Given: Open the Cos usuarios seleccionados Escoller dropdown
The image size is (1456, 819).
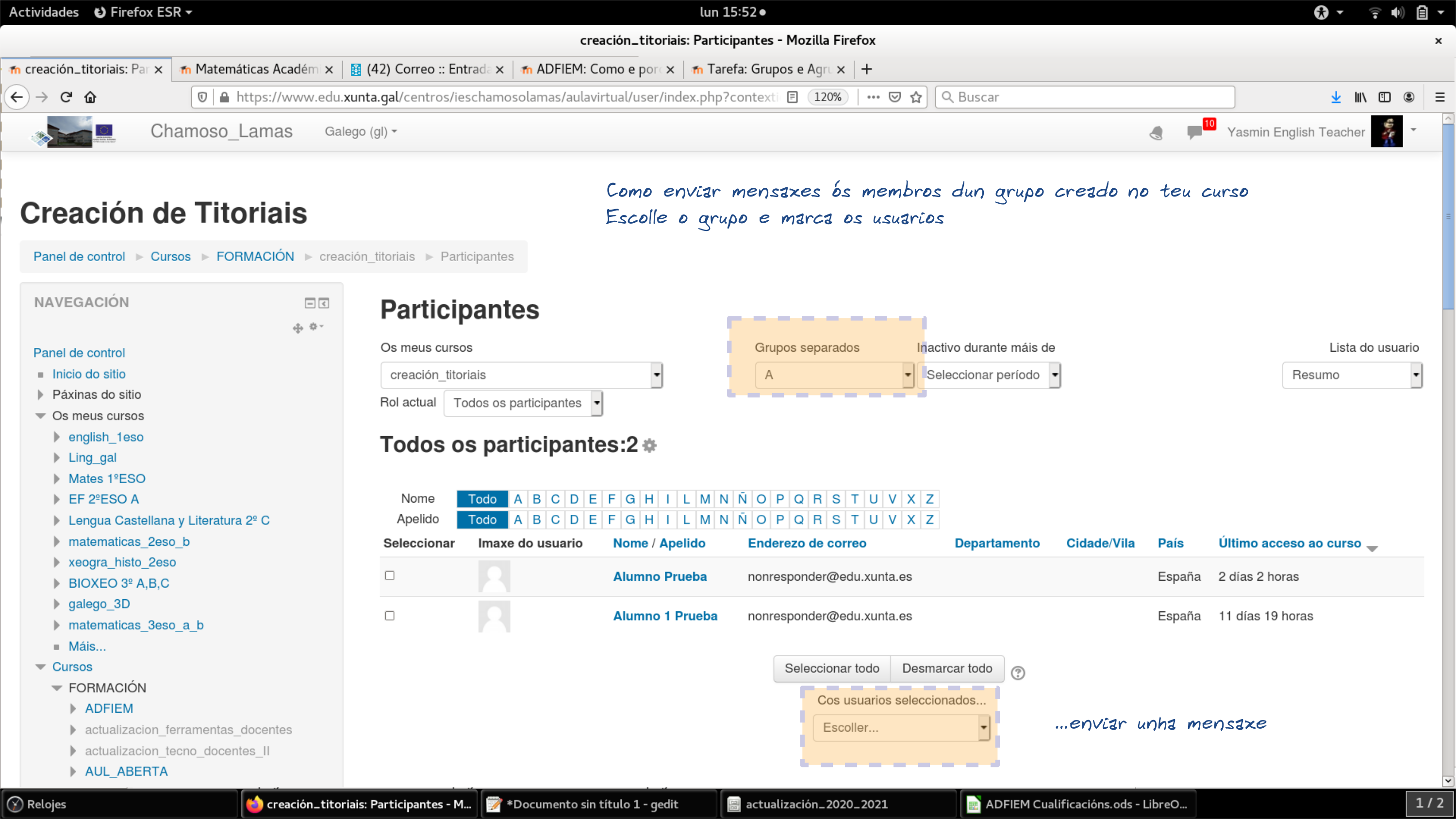Looking at the screenshot, I should 901,727.
